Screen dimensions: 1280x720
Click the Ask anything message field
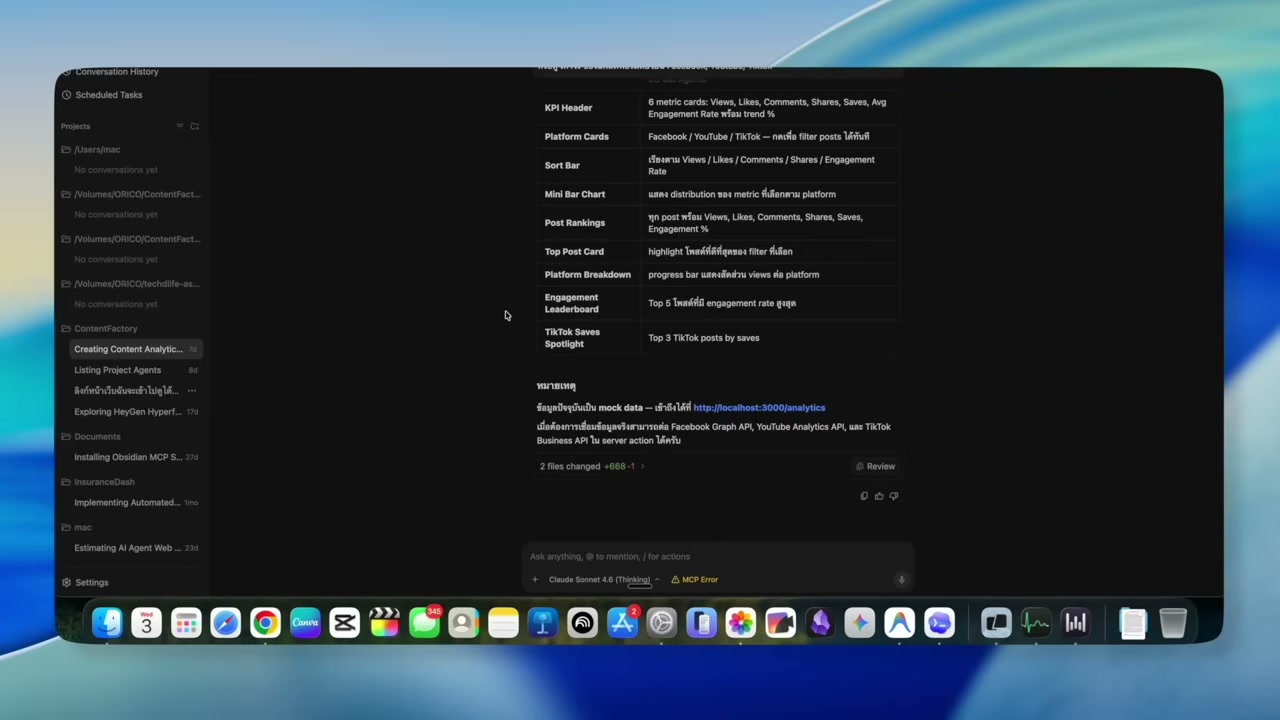pos(718,557)
